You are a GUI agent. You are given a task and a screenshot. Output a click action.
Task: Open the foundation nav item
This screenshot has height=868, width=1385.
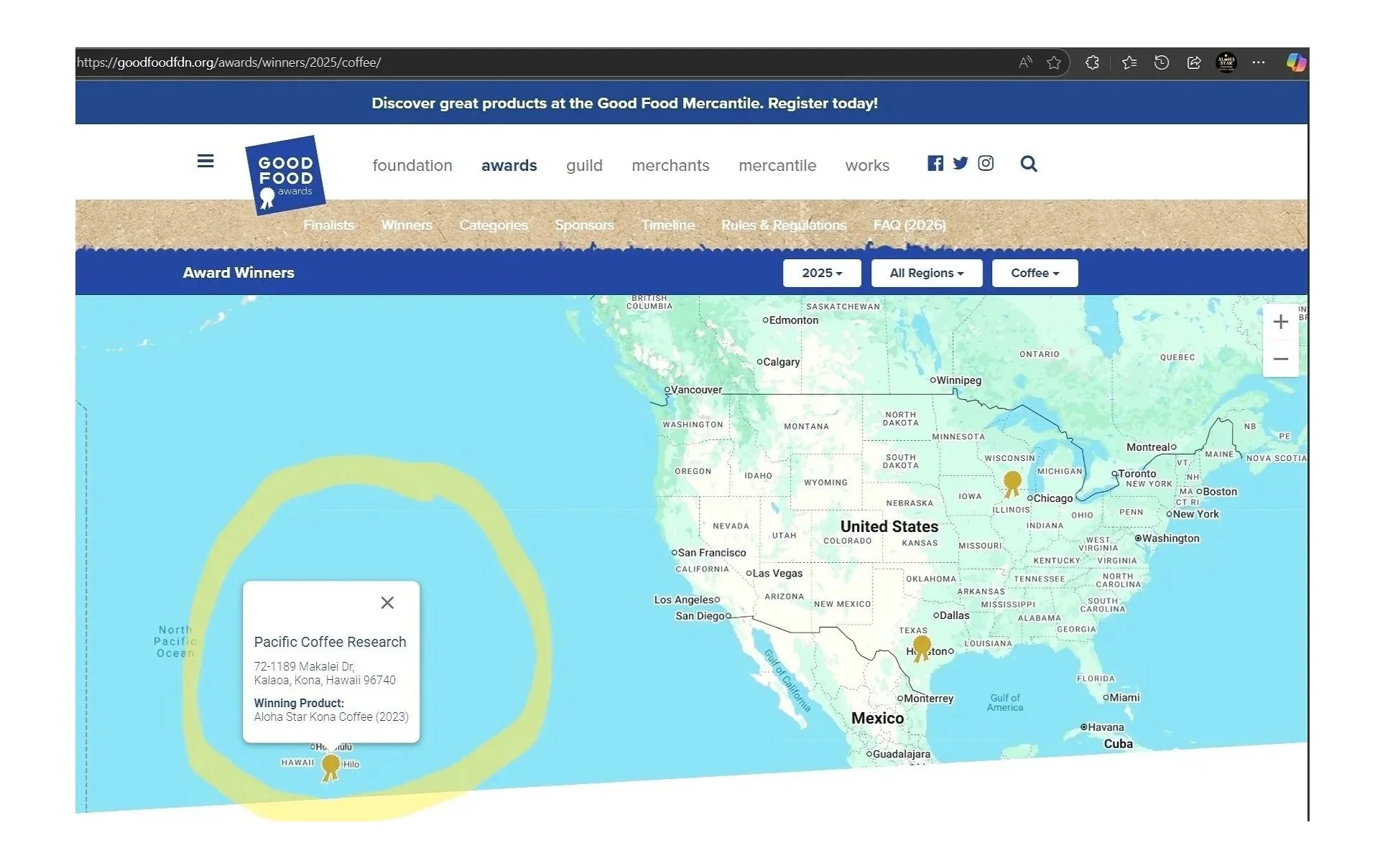412,165
